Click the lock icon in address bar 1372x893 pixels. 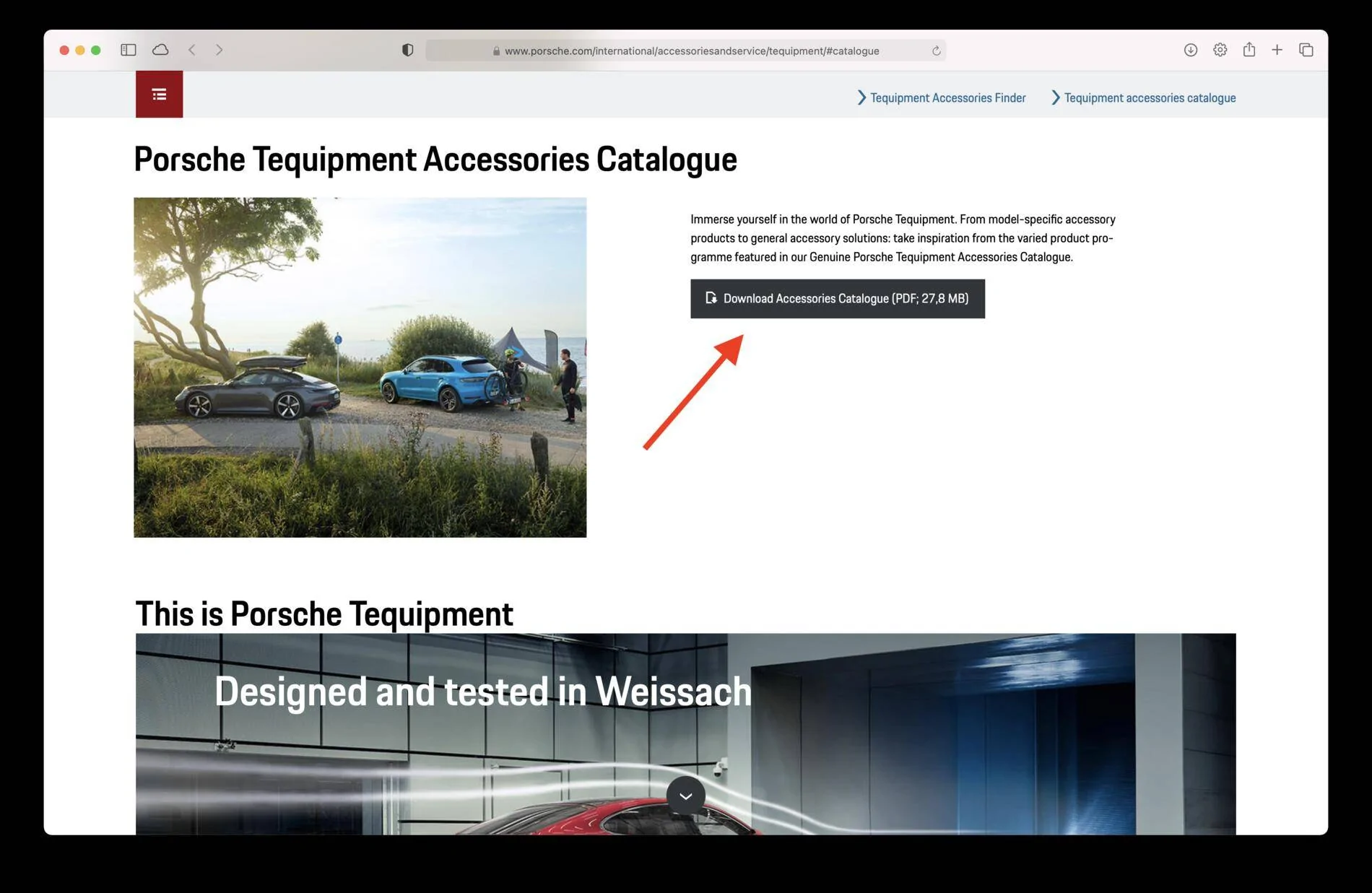[496, 51]
